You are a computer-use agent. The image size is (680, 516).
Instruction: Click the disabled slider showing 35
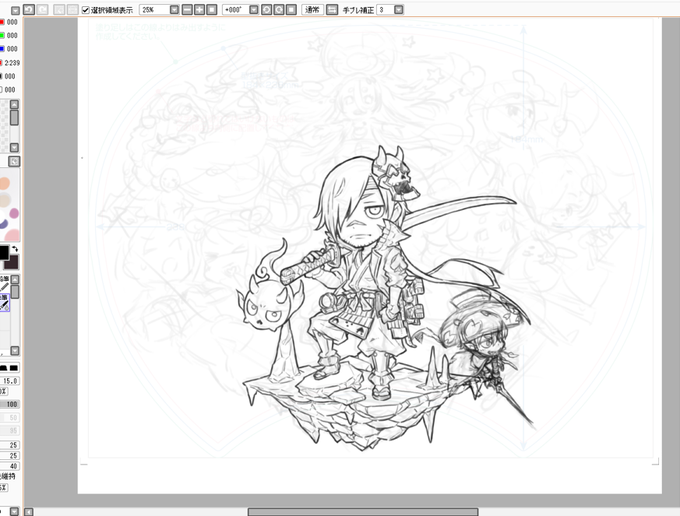coord(10,431)
